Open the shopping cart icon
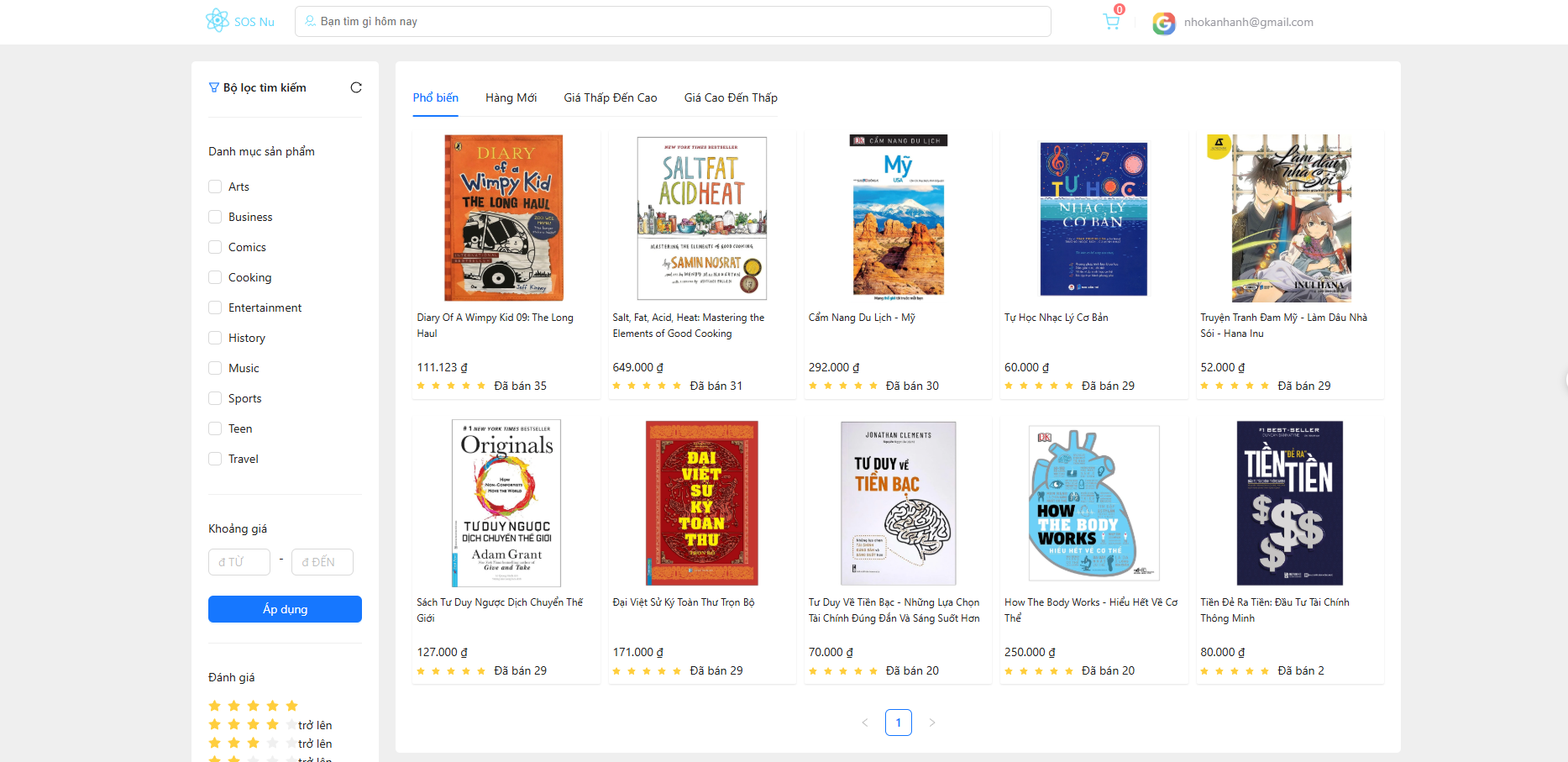 (x=1111, y=22)
